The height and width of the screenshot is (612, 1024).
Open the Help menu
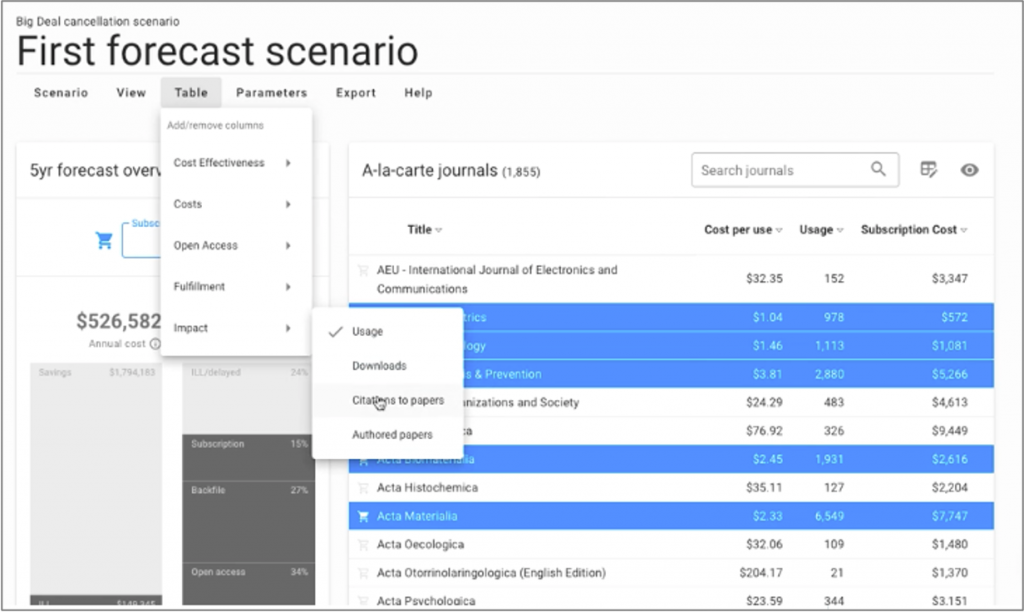click(x=419, y=93)
